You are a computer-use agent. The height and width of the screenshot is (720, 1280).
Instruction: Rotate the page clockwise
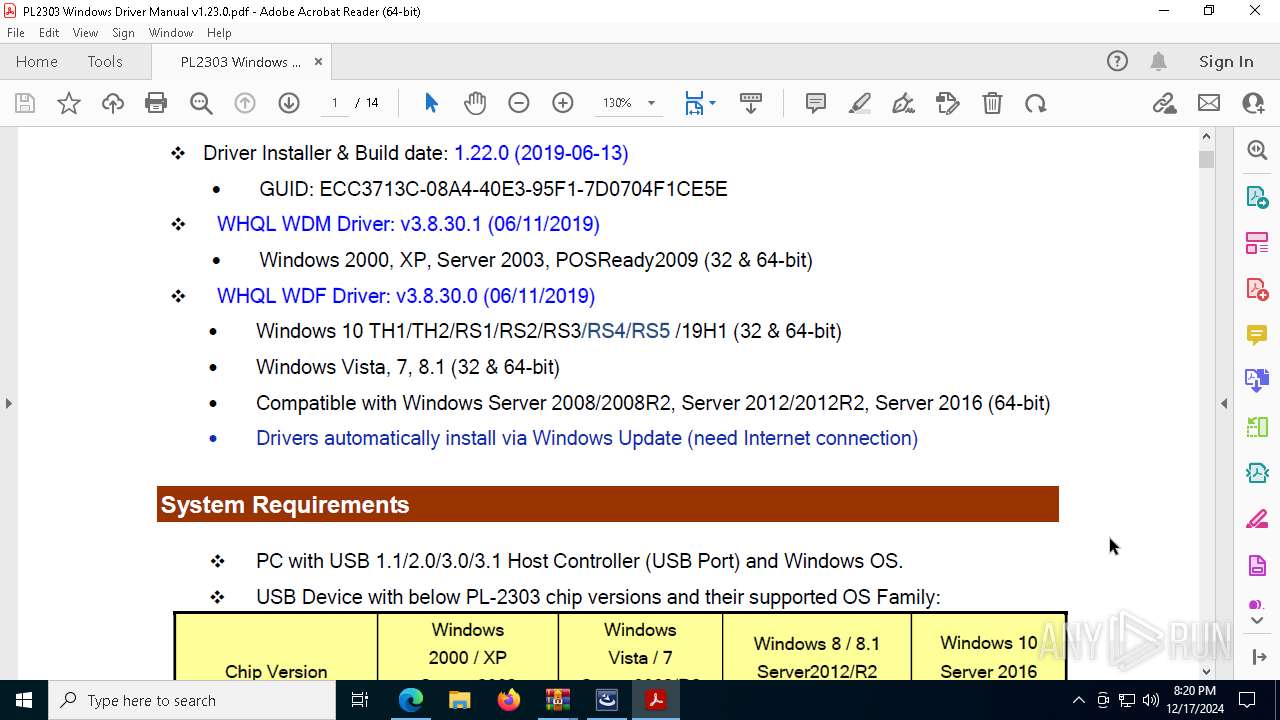click(x=1036, y=103)
